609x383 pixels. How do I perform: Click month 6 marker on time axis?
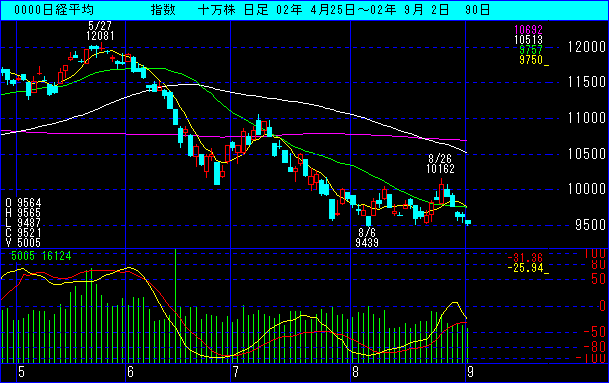tap(130, 372)
